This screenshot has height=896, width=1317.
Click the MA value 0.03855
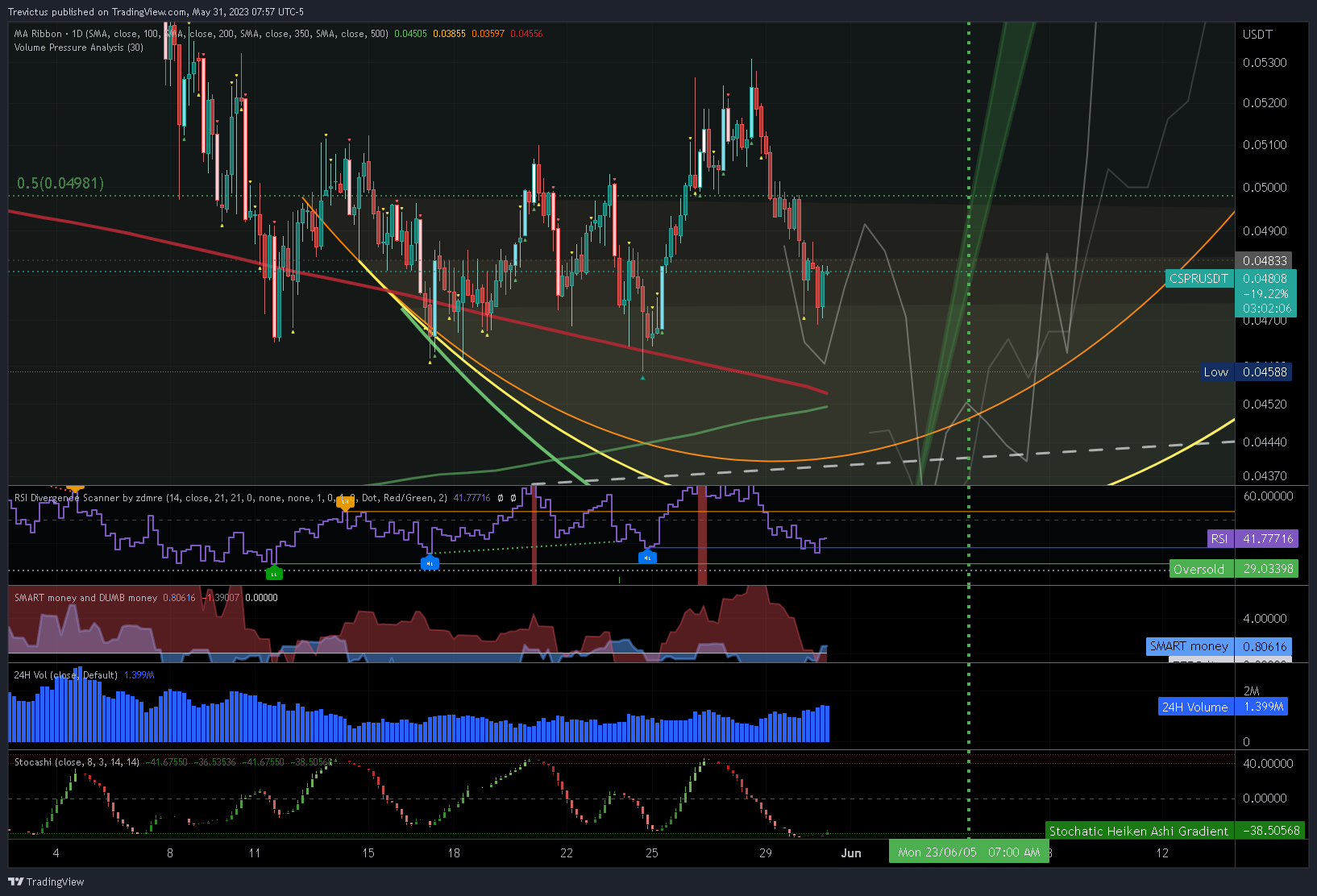450,34
